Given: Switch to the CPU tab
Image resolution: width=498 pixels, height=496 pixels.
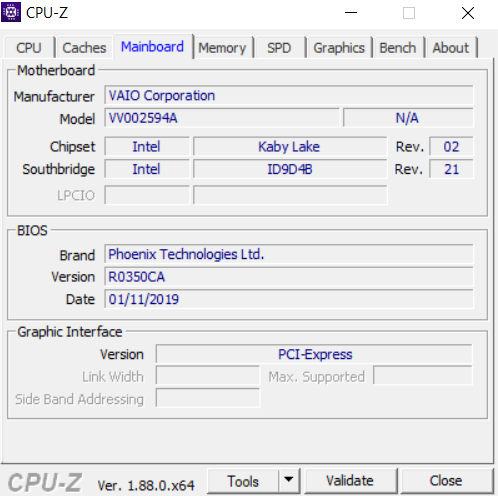Looking at the screenshot, I should 29,48.
